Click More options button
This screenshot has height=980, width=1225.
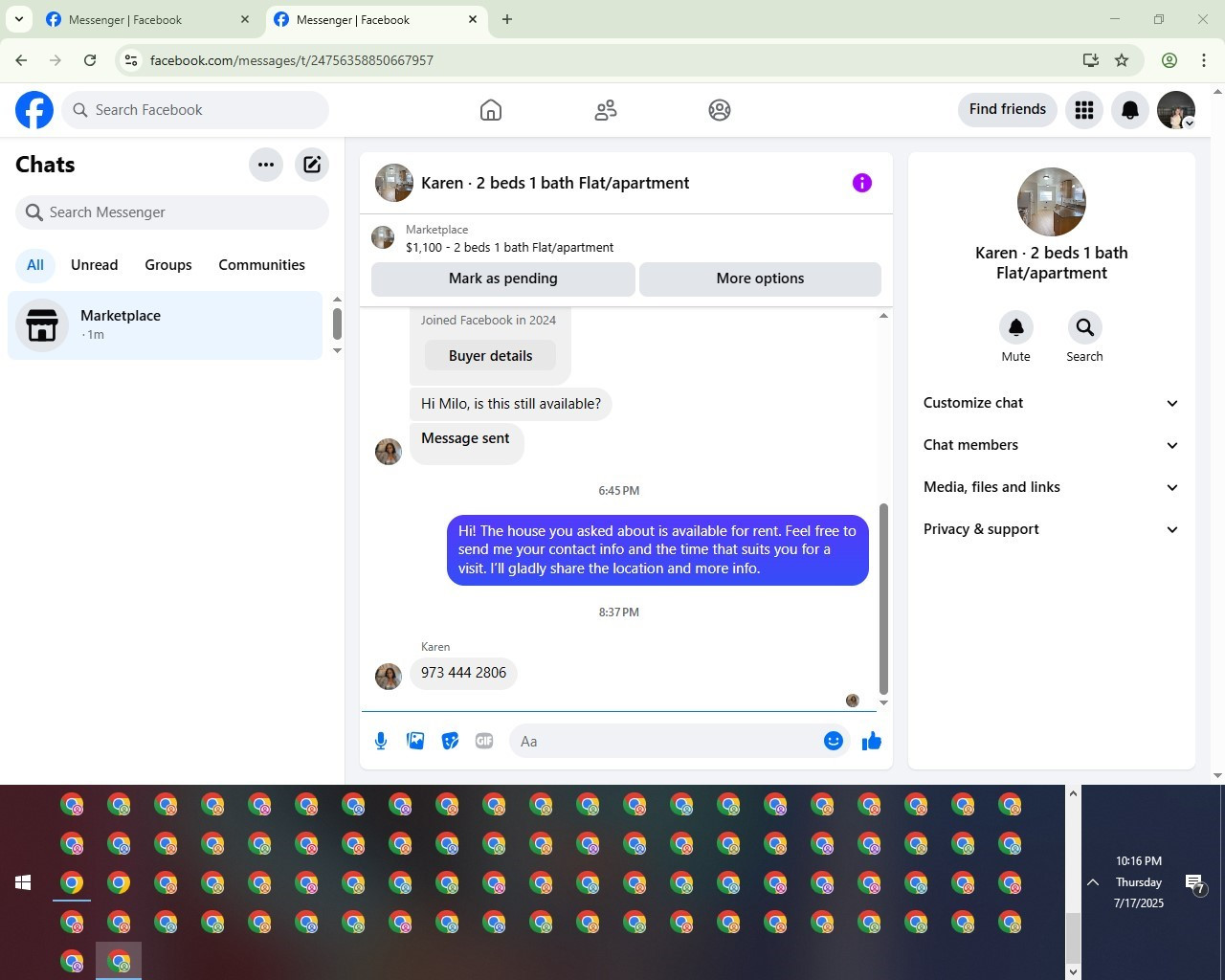coord(760,278)
